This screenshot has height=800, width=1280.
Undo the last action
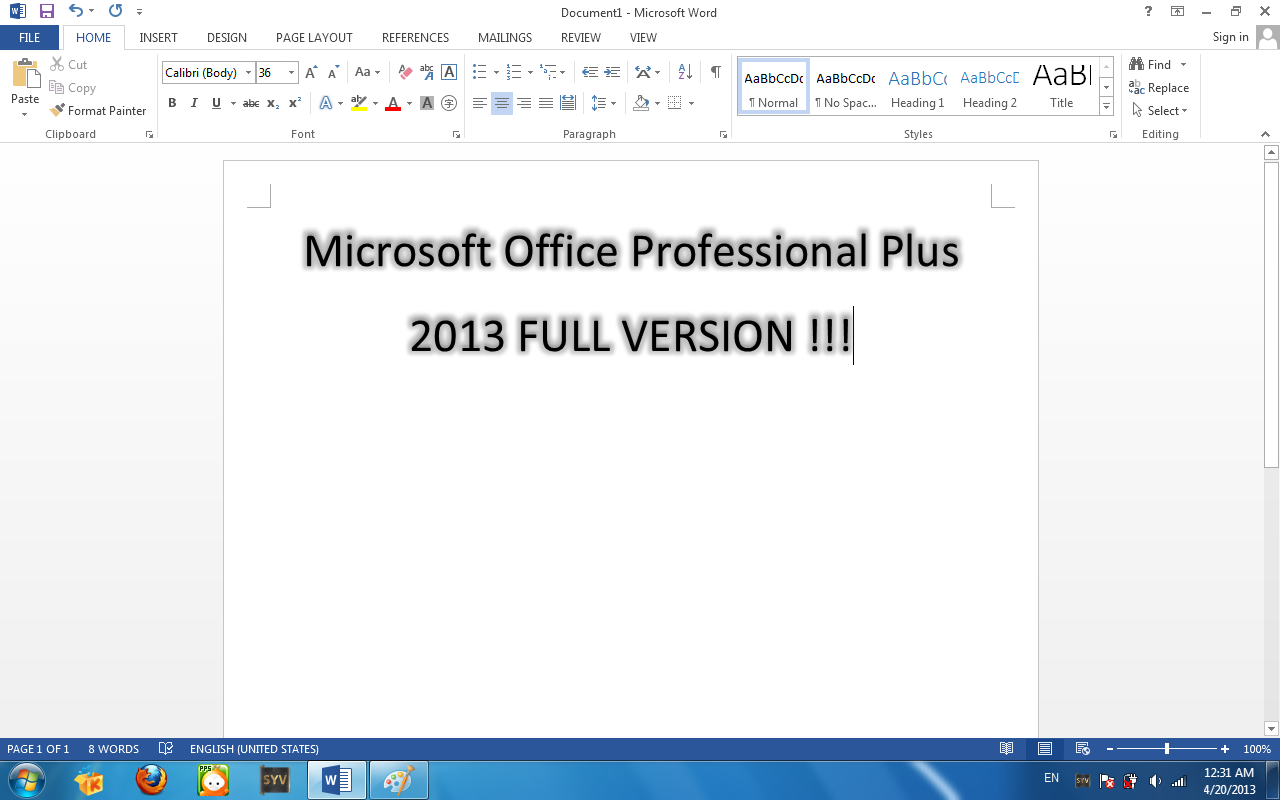point(76,11)
